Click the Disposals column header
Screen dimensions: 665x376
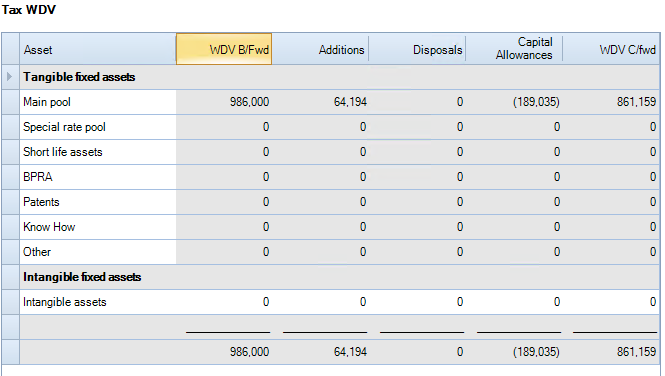[417, 49]
